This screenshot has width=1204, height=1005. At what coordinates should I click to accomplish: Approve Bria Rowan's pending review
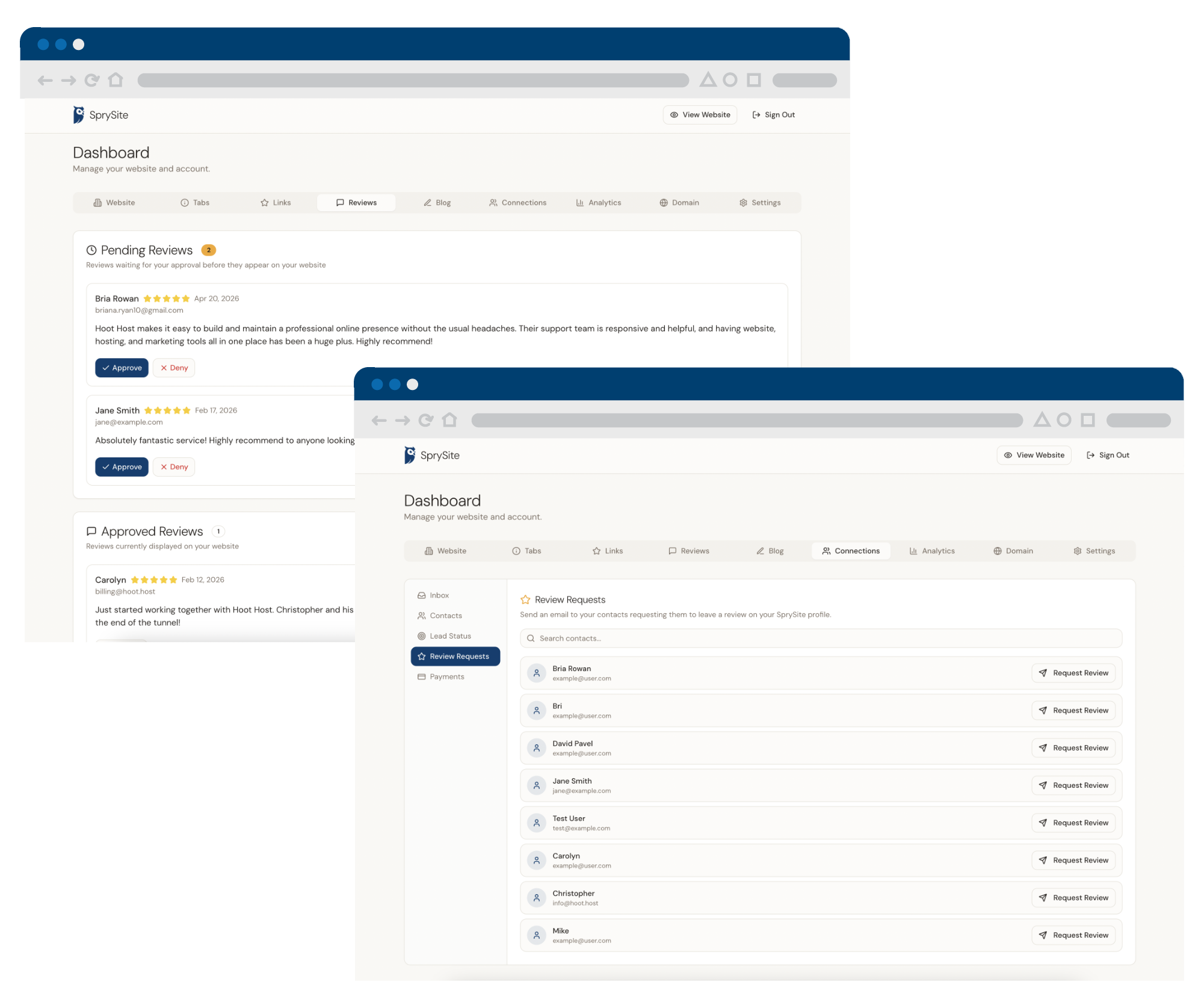click(122, 368)
